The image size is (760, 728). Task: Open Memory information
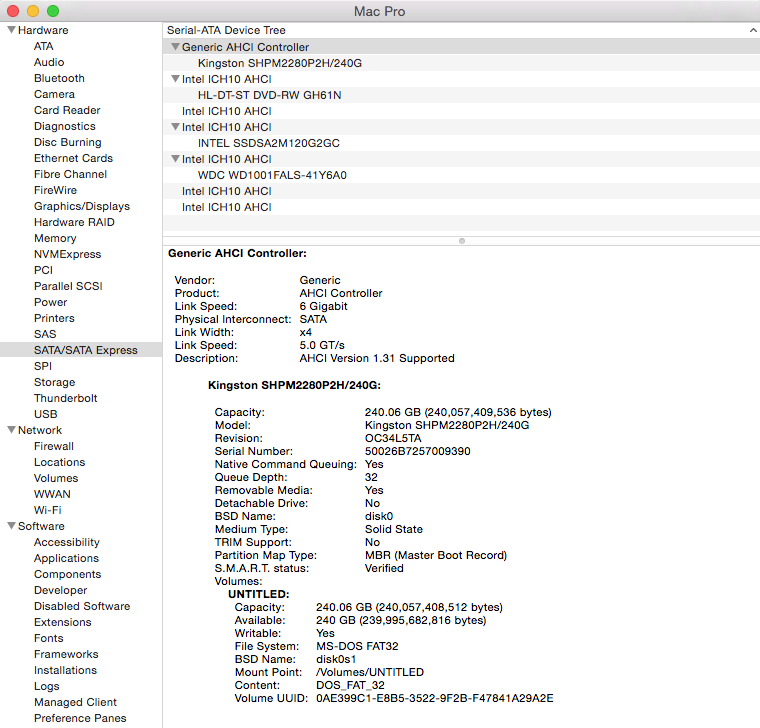[x=55, y=238]
